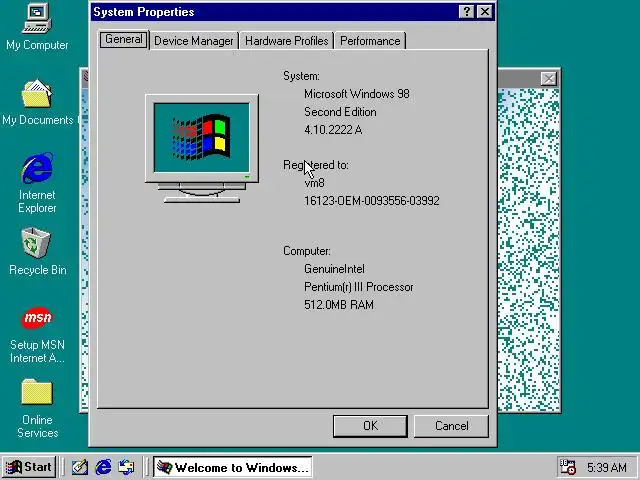This screenshot has width=640, height=480.
Task: Switch to the Hardware Profiles tab
Action: pos(287,41)
